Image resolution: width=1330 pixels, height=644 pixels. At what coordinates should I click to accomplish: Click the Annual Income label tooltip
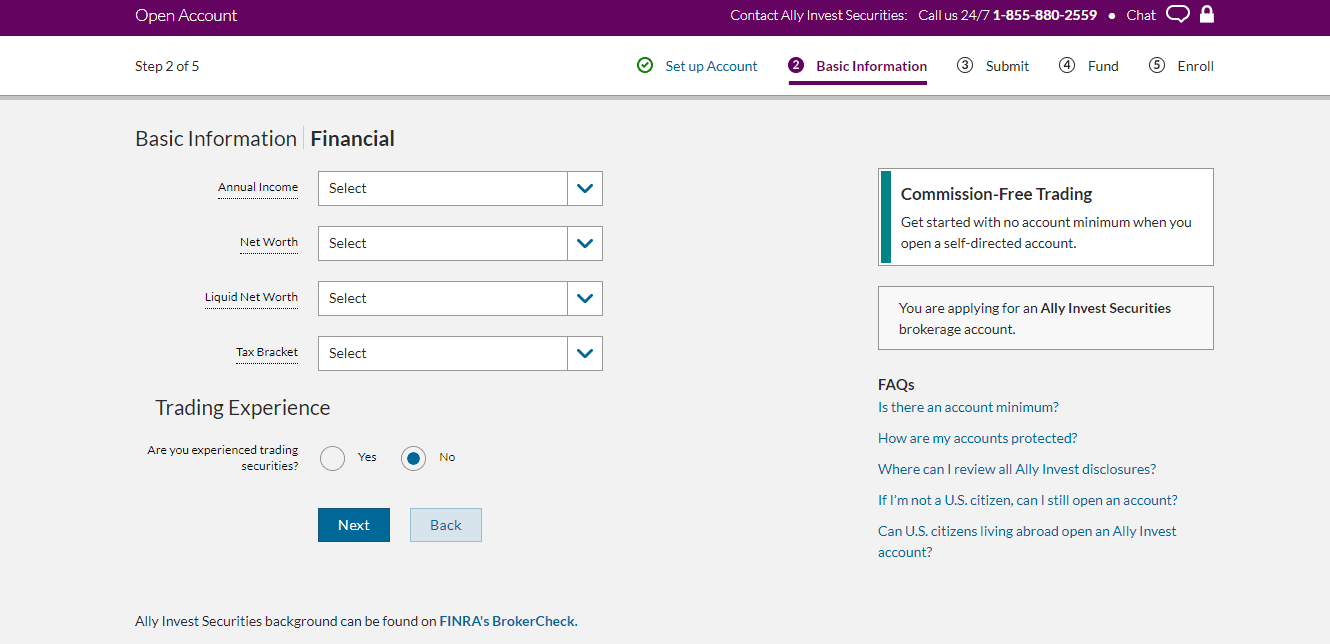258,187
